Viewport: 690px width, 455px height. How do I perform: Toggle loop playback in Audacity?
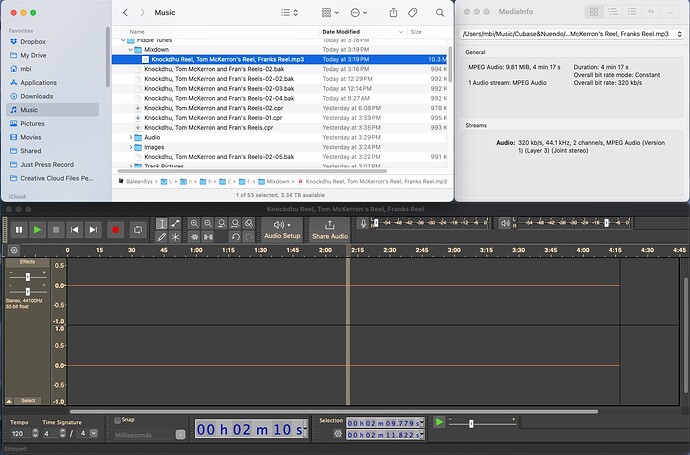click(x=138, y=230)
